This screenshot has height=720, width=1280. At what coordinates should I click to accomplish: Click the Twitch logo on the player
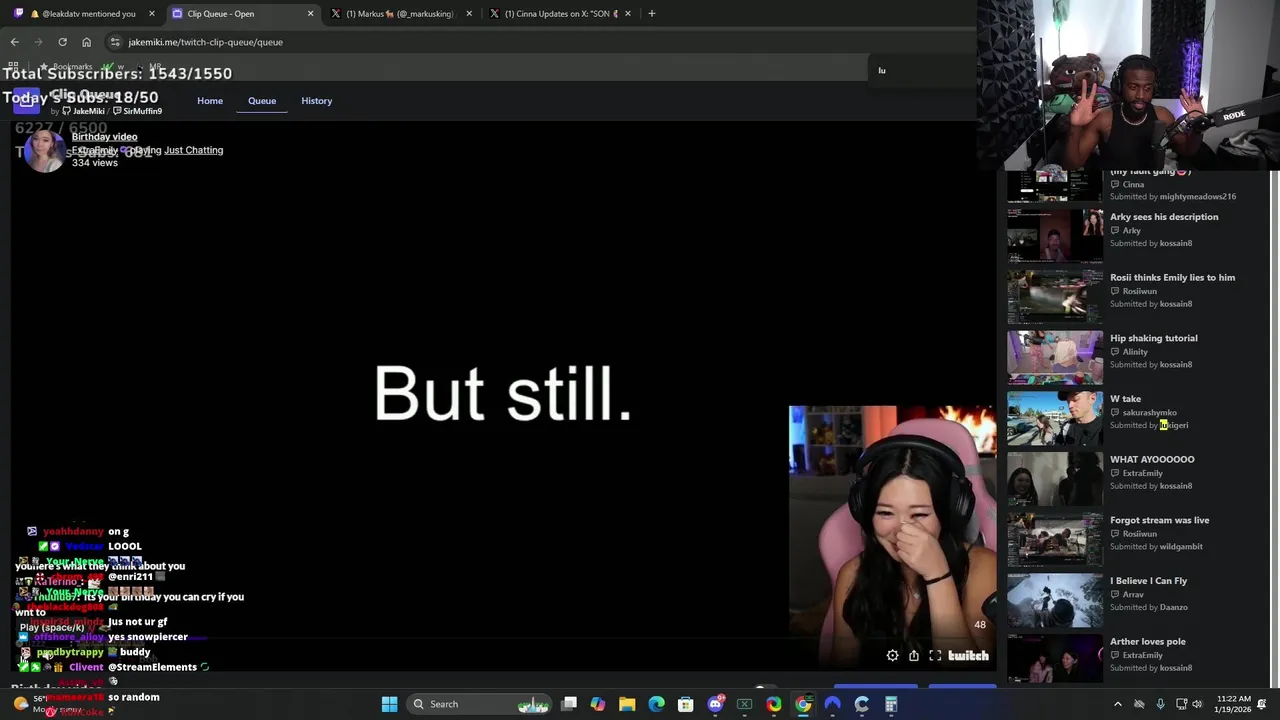[x=968, y=656]
